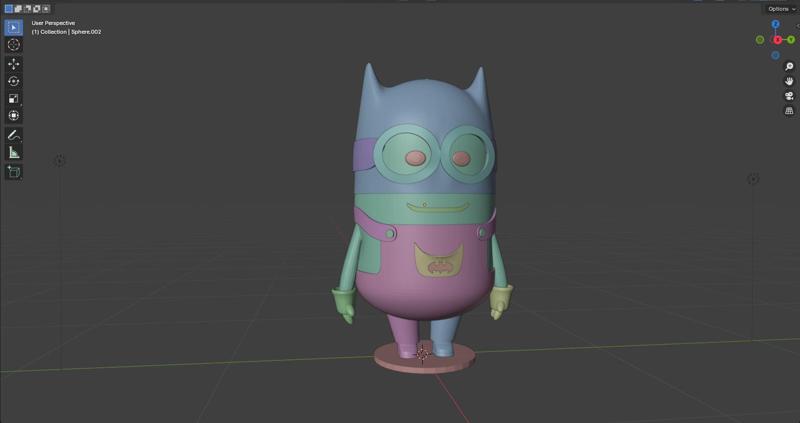This screenshot has width=800, height=423.
Task: Select the combined Transform tool
Action: [x=14, y=115]
